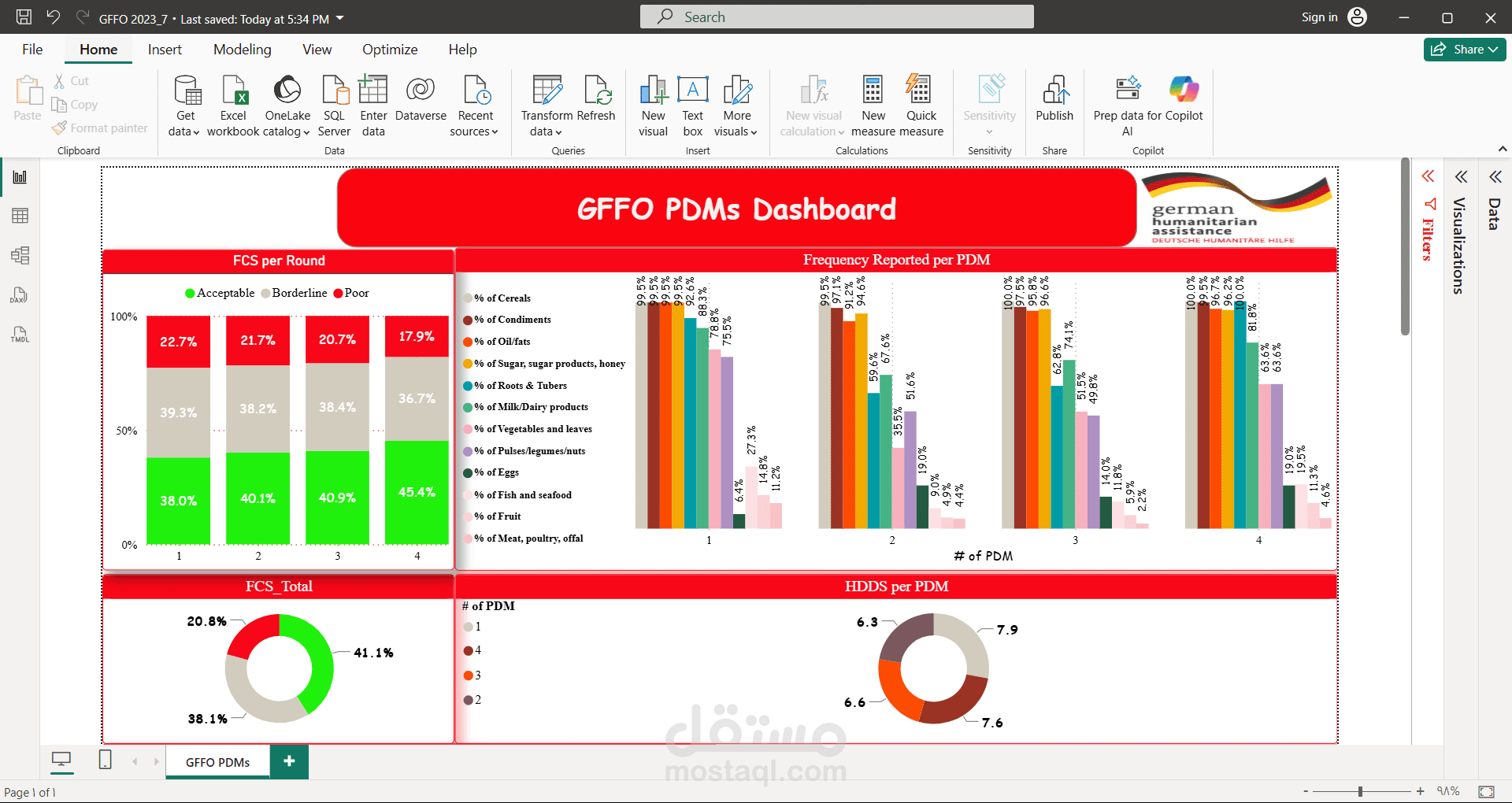Switch to Model view in sidebar
This screenshot has width=1512, height=803.
[20, 255]
